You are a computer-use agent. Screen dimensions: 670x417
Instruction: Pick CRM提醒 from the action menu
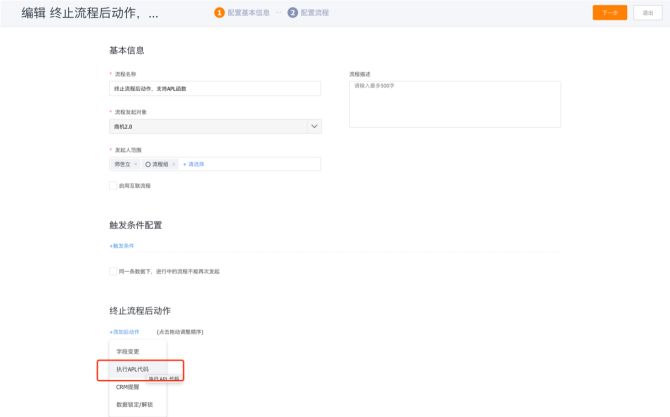pos(127,386)
